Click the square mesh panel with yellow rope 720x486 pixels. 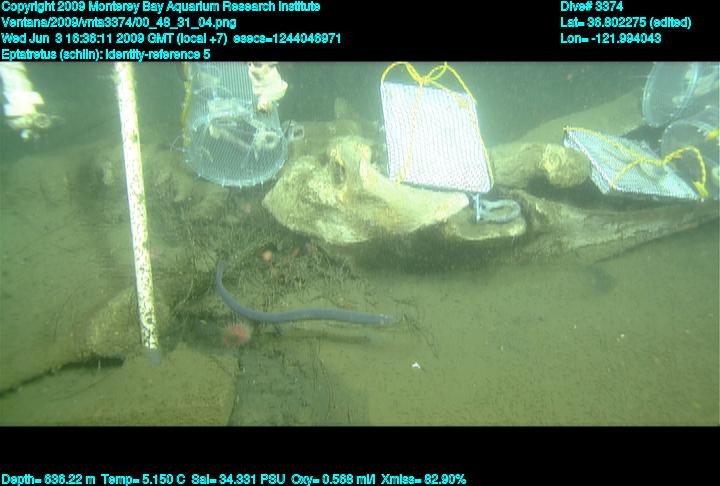pyautogui.click(x=435, y=132)
